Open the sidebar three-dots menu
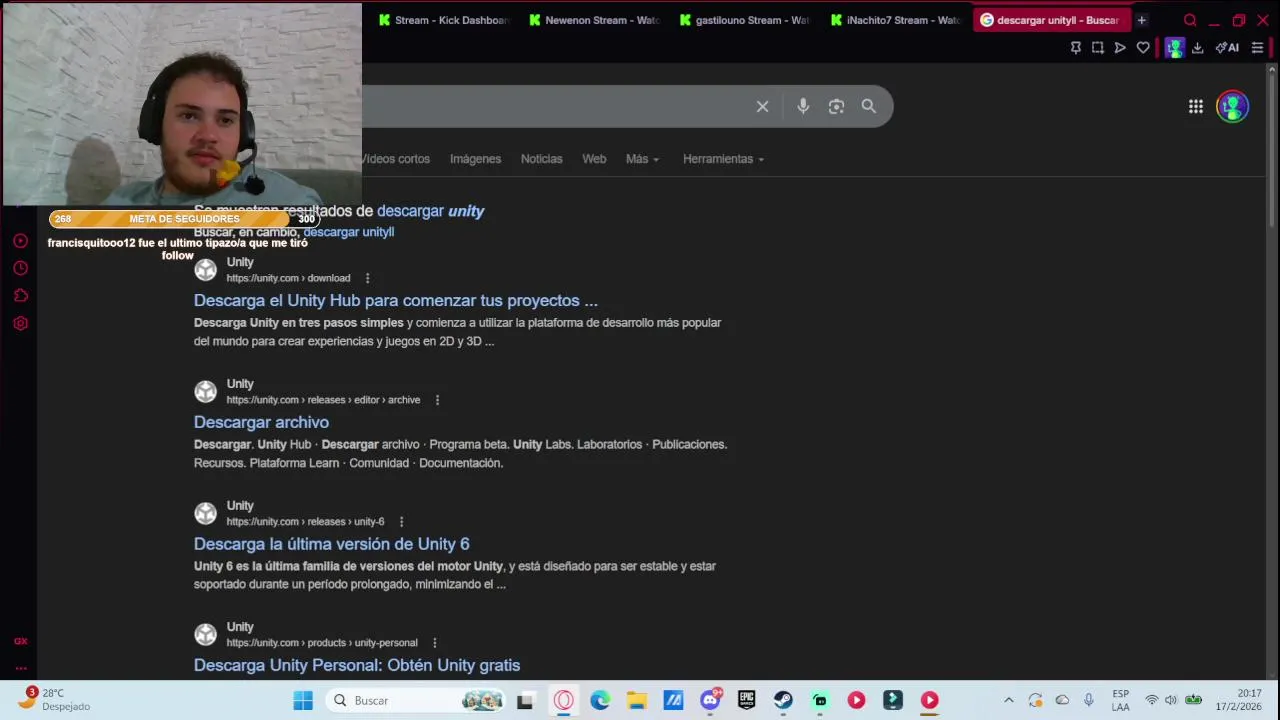1280x720 pixels. [20, 668]
